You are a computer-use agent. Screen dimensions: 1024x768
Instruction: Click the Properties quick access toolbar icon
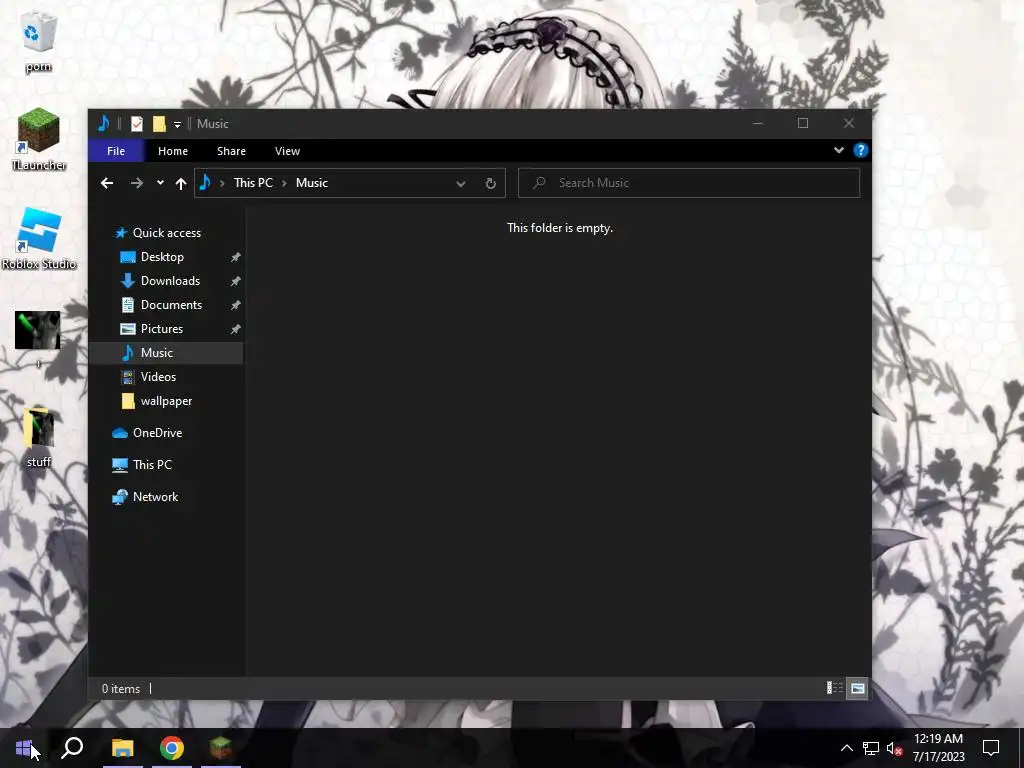pyautogui.click(x=136, y=123)
